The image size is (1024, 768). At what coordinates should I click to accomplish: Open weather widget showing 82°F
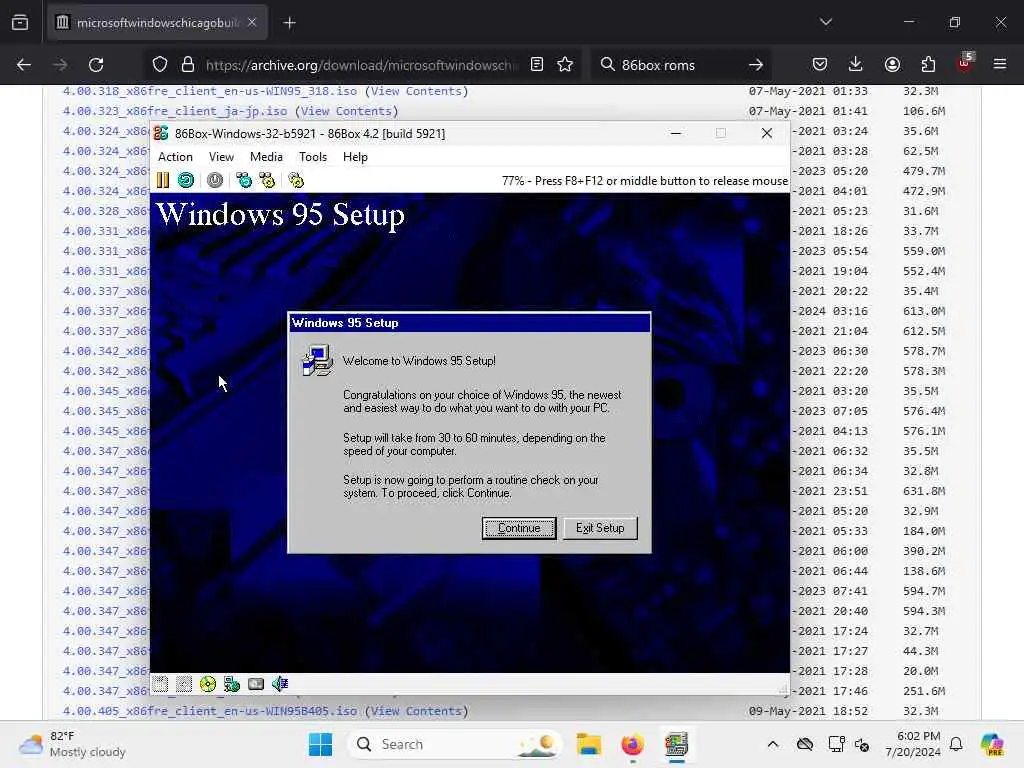point(72,744)
